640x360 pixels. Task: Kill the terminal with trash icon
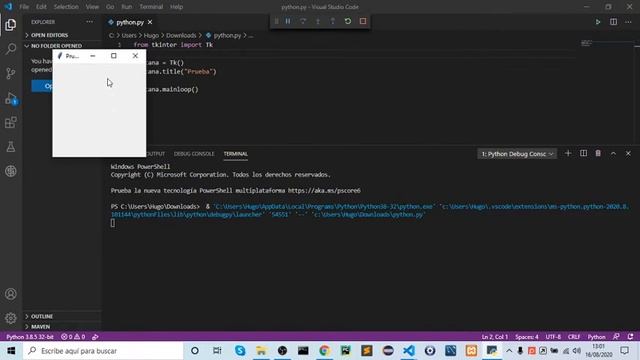598,153
